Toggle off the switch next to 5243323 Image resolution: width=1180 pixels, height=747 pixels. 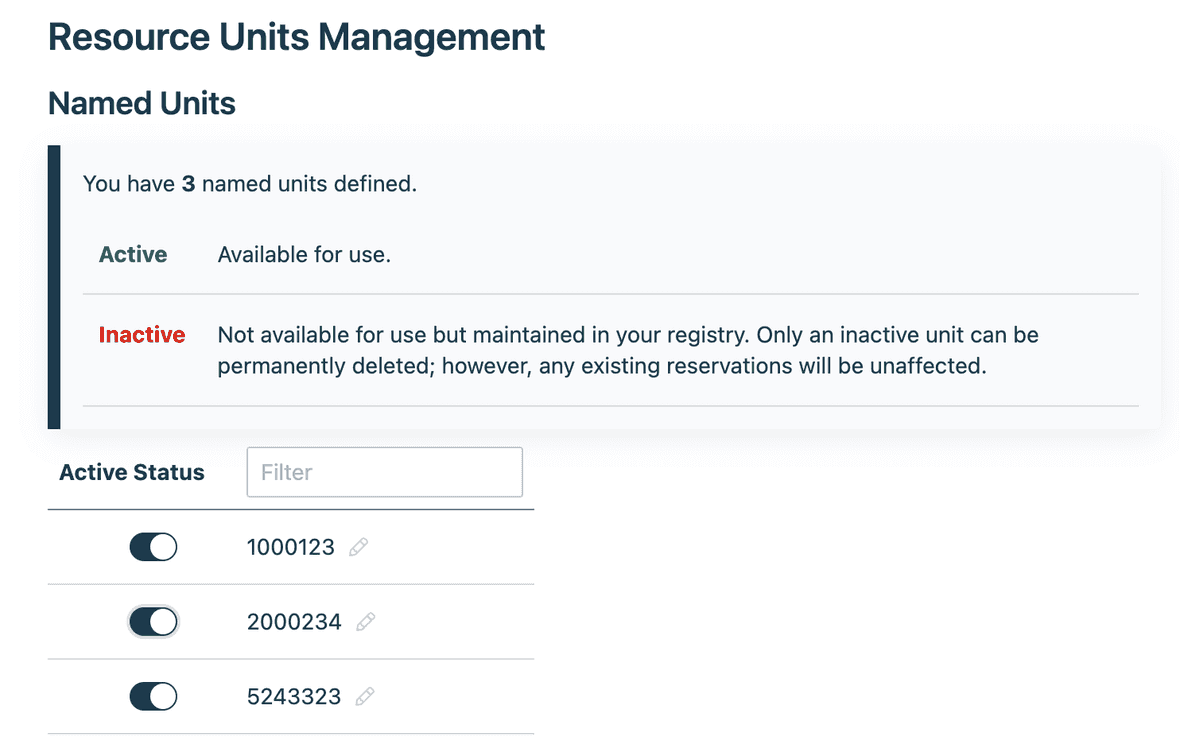tap(153, 696)
